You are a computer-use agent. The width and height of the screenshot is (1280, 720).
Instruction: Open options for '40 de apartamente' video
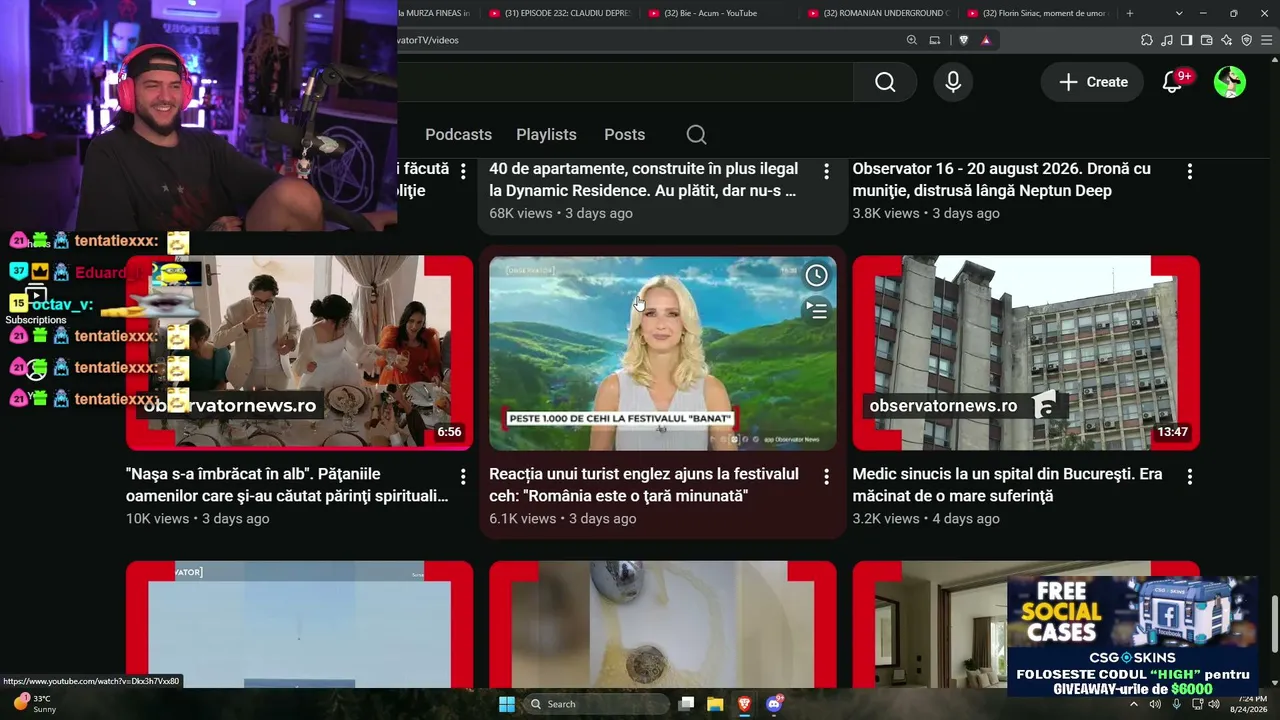coord(826,172)
